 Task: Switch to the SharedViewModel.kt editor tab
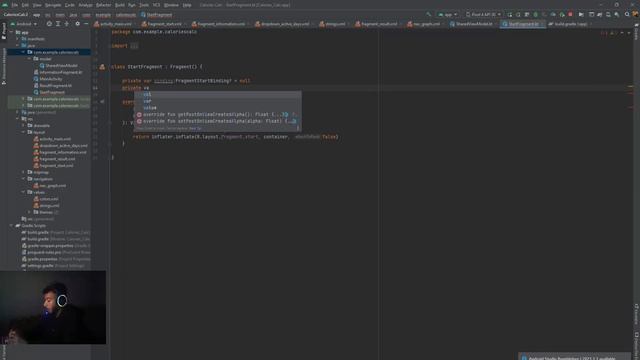(471, 24)
